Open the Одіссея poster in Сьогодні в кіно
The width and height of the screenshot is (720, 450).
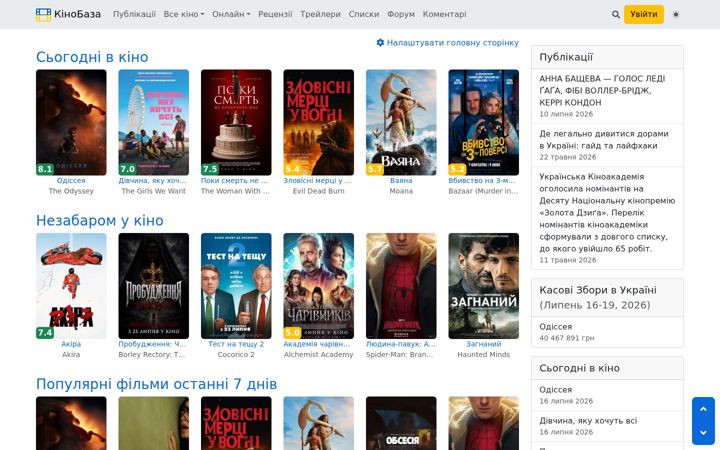pyautogui.click(x=71, y=122)
